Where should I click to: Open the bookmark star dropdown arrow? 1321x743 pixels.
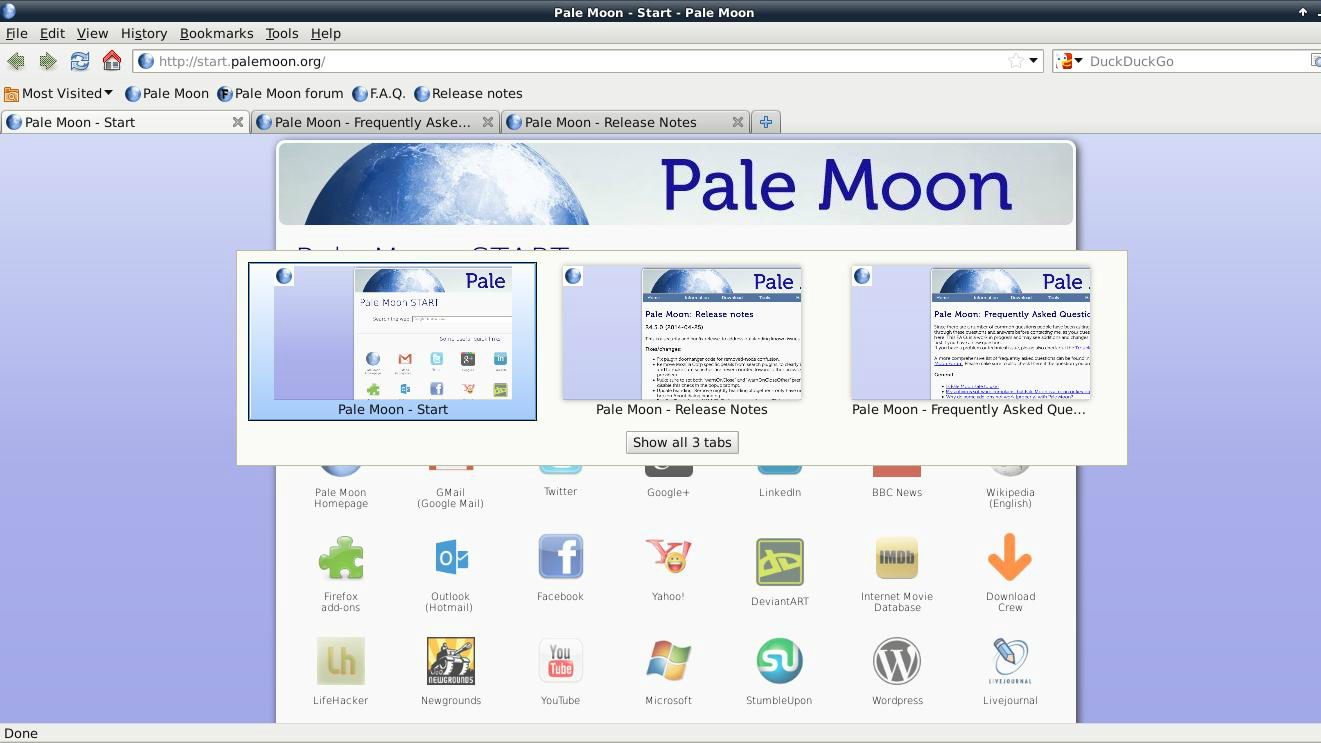pyautogui.click(x=1033, y=61)
